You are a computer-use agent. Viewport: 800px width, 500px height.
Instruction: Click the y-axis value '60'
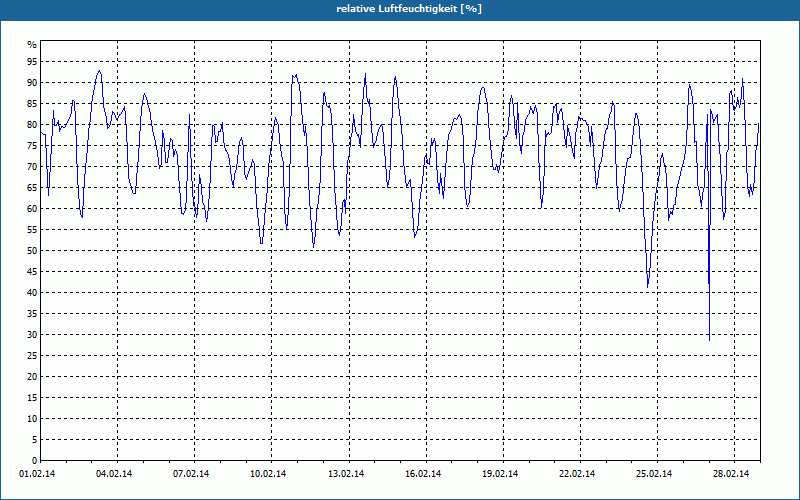[x=32, y=209]
